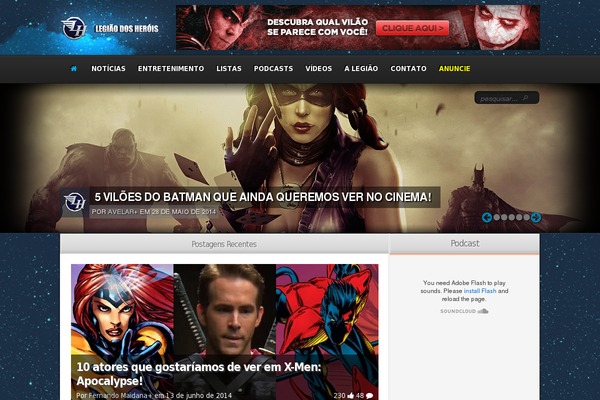Open the A Legião menu
This screenshot has width=600, height=400.
(x=361, y=69)
